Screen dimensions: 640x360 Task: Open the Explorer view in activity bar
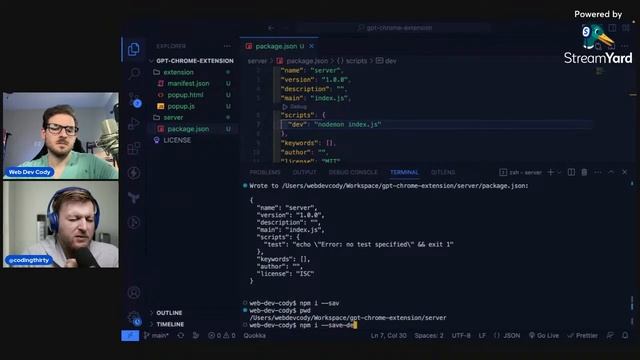point(133,49)
